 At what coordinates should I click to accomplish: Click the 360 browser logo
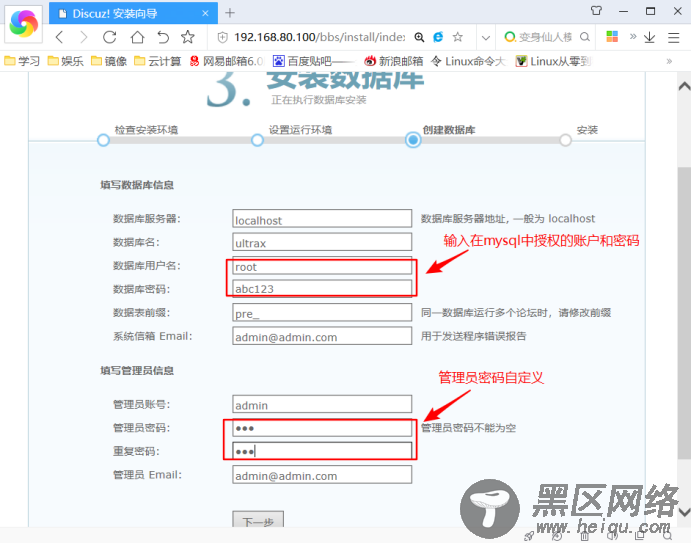pyautogui.click(x=23, y=23)
